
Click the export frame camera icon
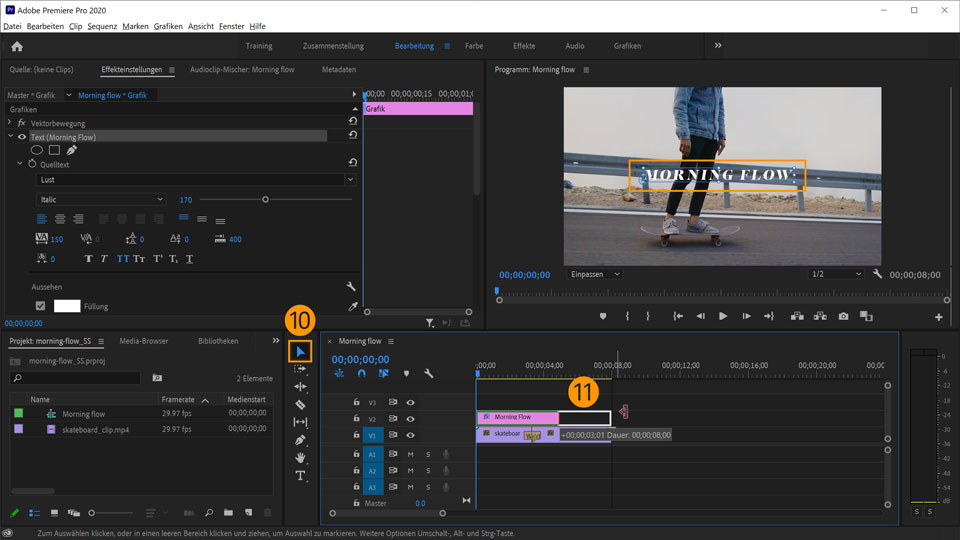(x=843, y=316)
